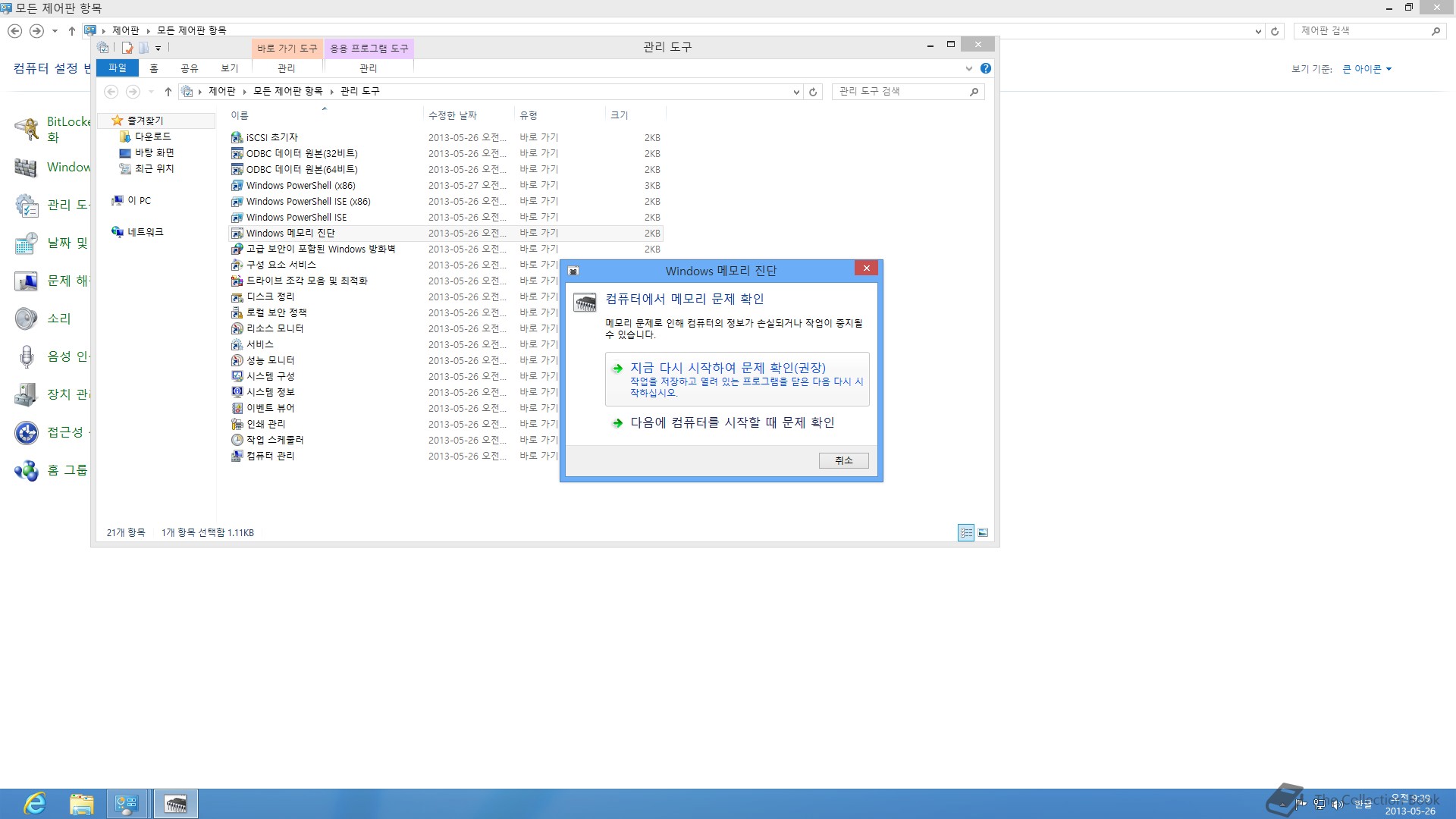Viewport: 1456px width, 819px height.
Task: Select the 이벤트 뷰어 icon
Action: click(237, 408)
